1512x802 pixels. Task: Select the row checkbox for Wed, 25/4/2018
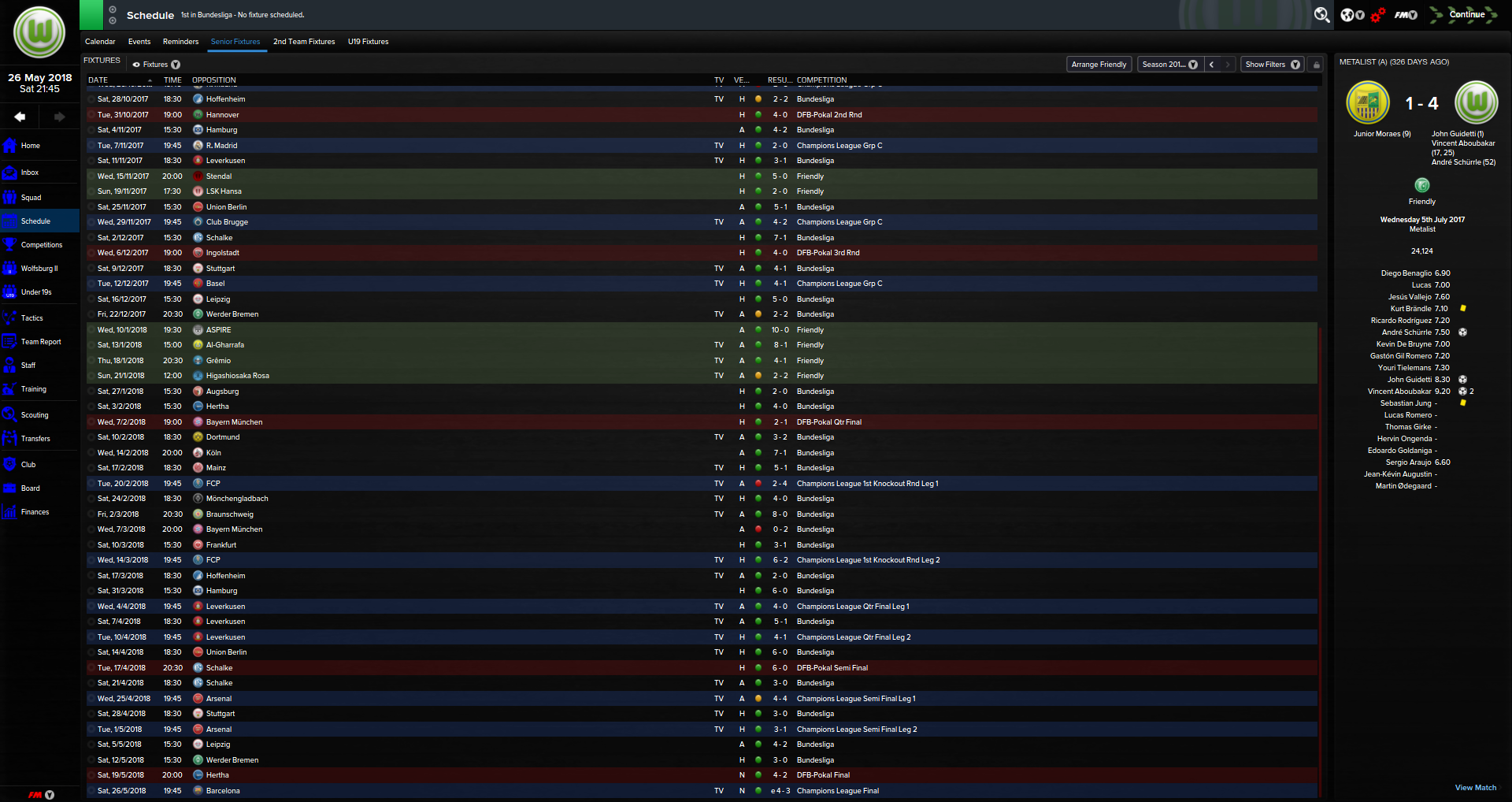point(91,699)
